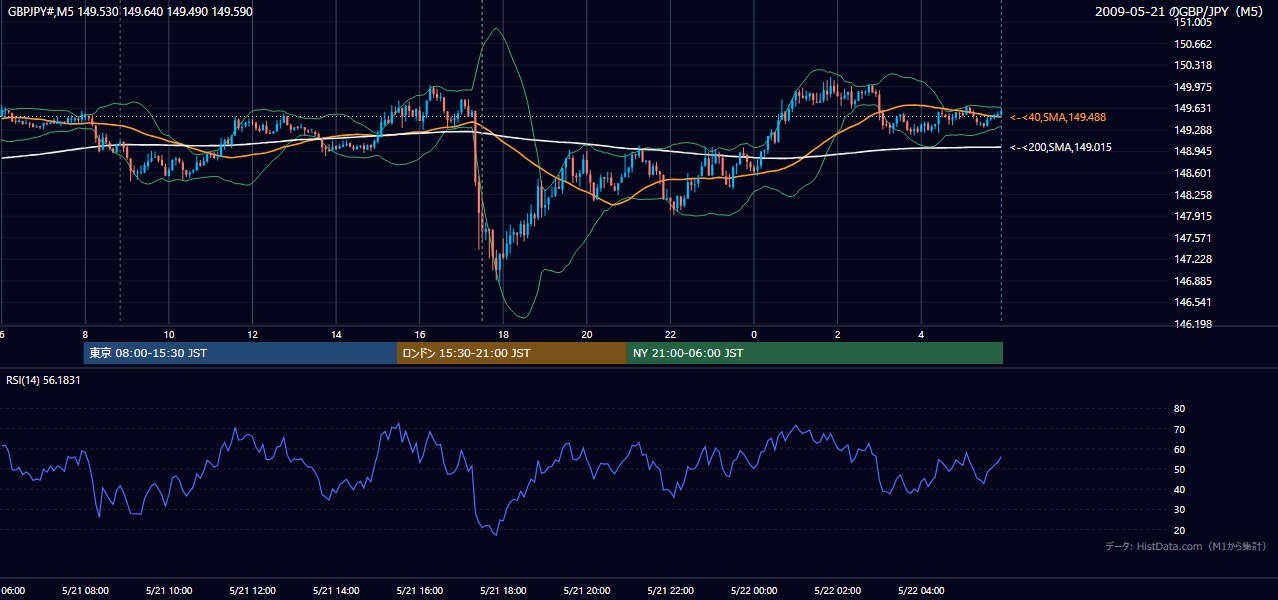
Task: Click hour label 12 under the price chart
Action: [x=253, y=334]
